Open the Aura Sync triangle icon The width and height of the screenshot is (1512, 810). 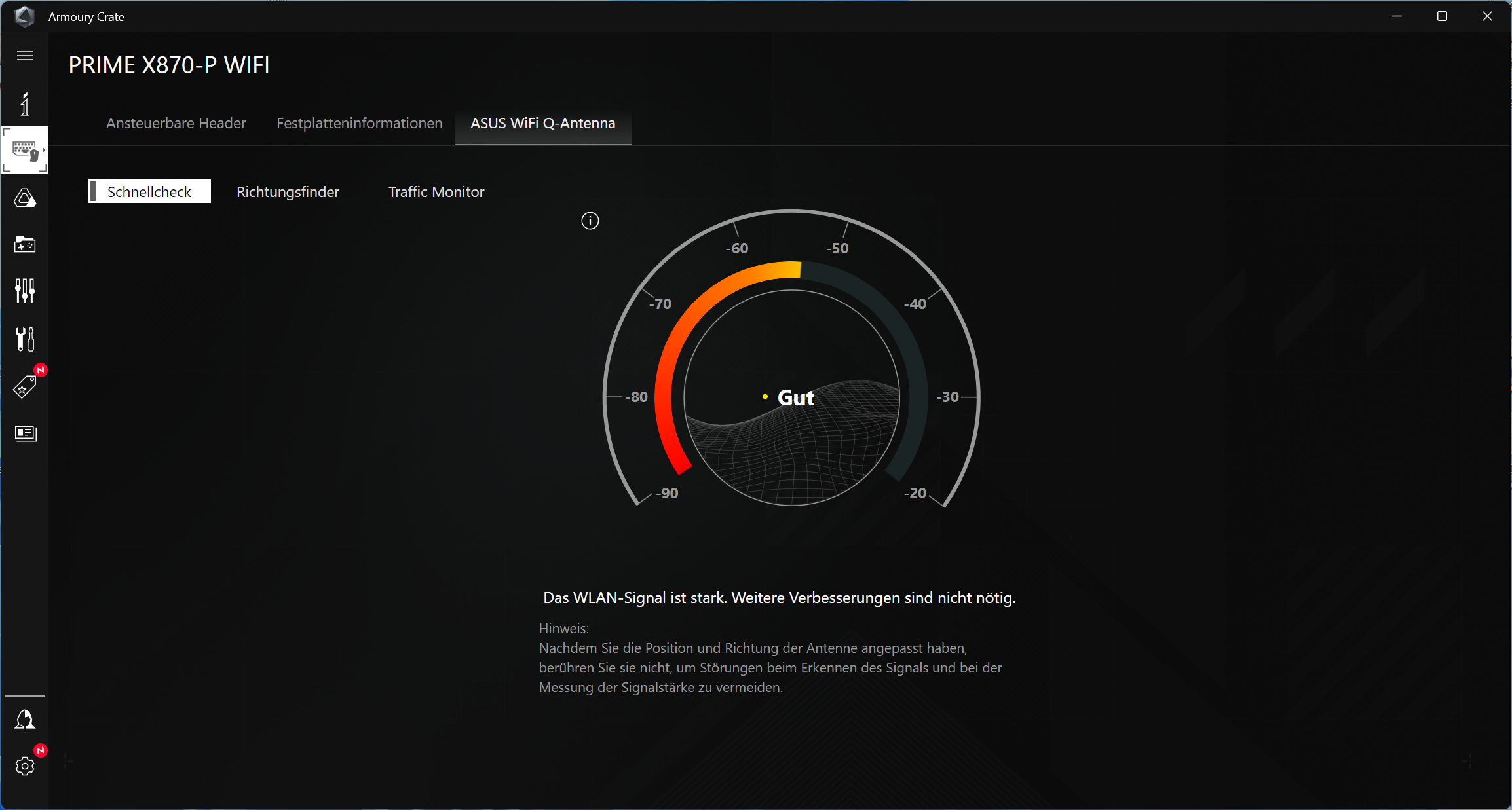(25, 198)
